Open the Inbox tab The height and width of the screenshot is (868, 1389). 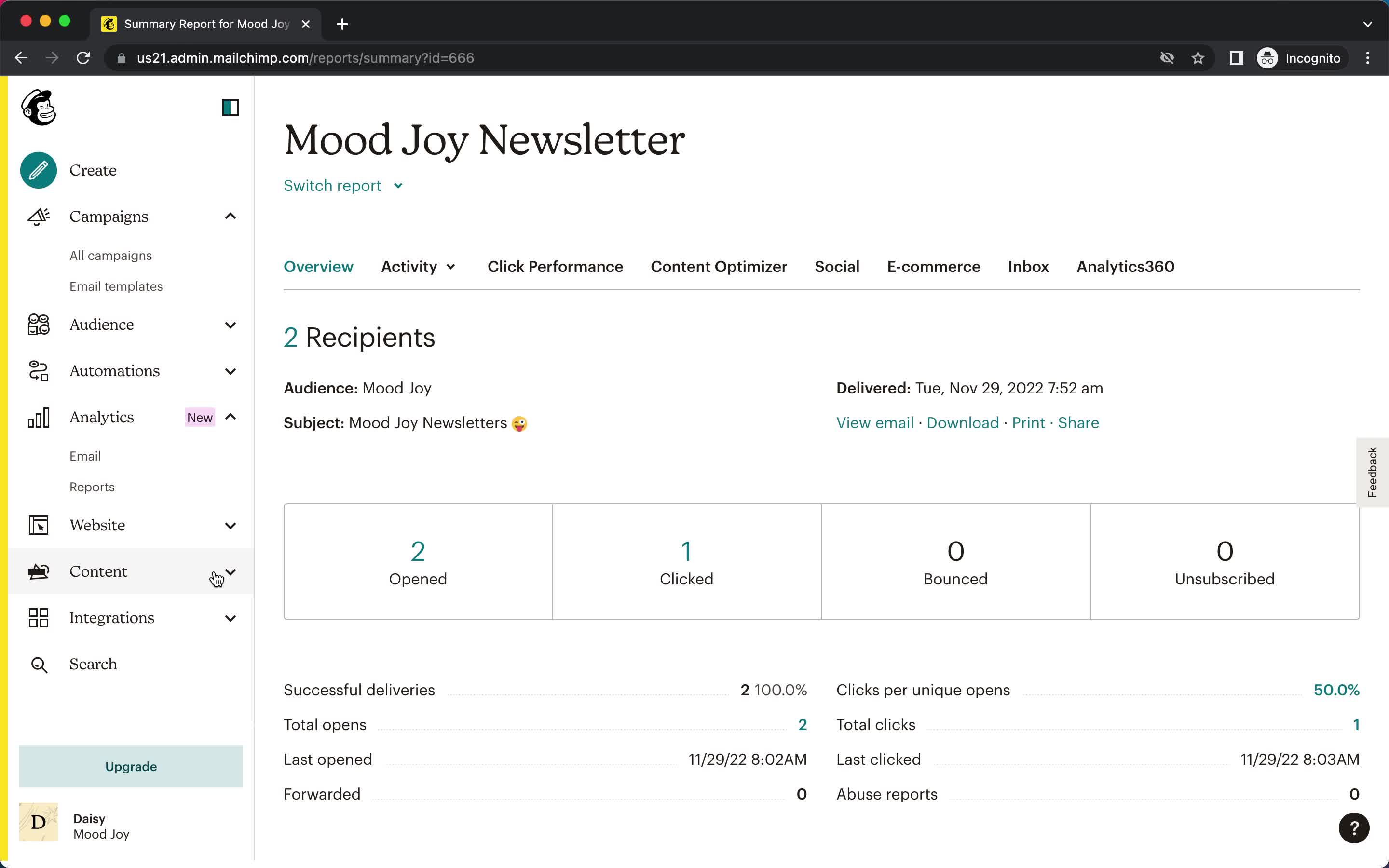coord(1028,266)
